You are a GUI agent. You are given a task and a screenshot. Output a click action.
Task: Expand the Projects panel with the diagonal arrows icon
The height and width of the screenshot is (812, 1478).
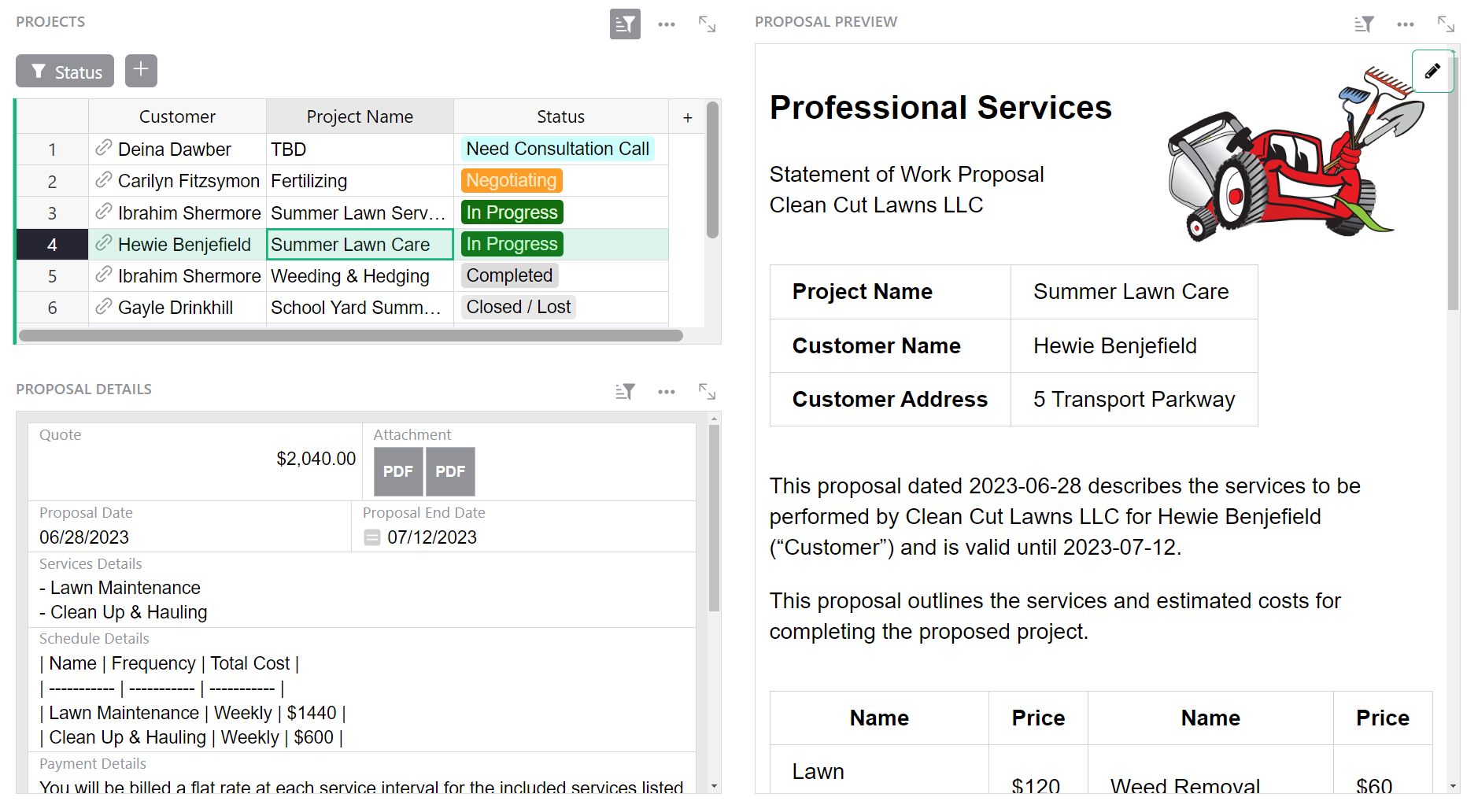point(707,24)
